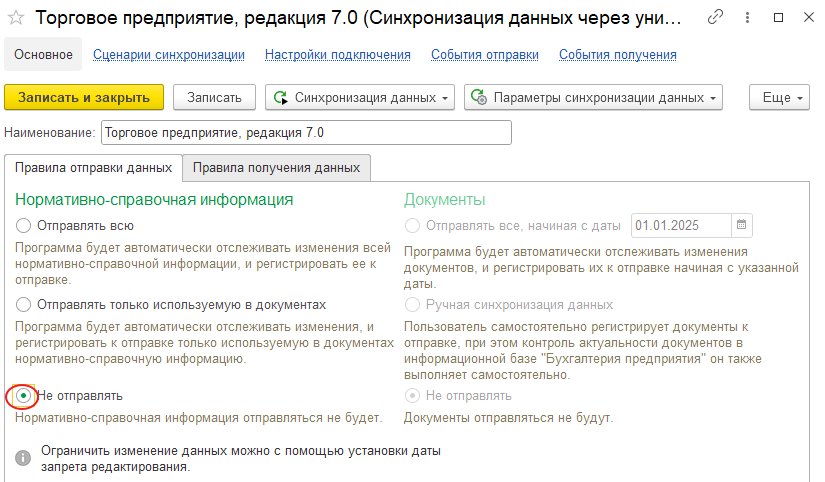Click the info icon near edit restriction note
Screen dimensions: 825x482
(23, 458)
